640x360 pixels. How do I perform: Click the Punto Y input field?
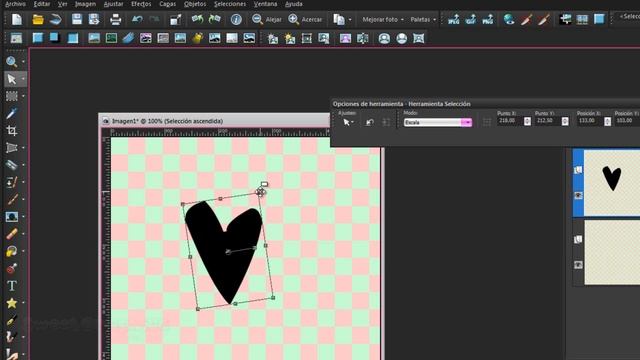pos(547,121)
